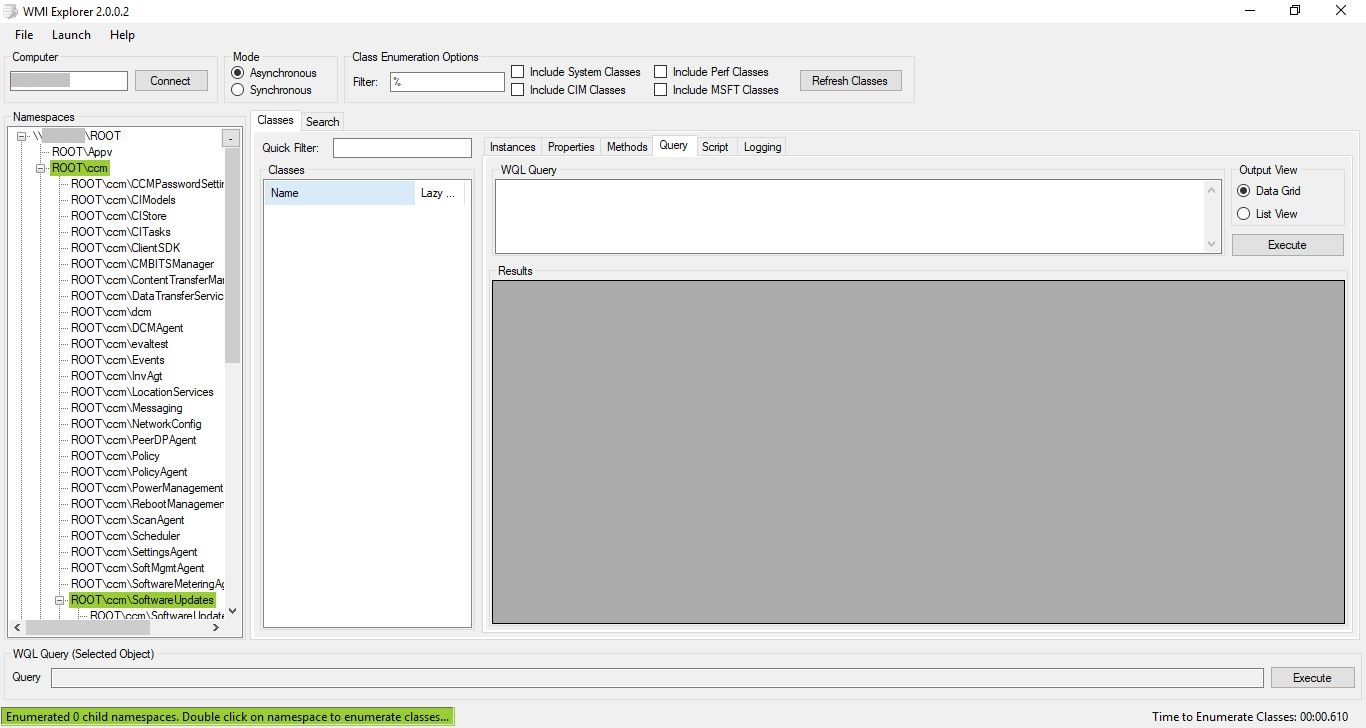Click the WMI Explorer application icon

pyautogui.click(x=10, y=11)
